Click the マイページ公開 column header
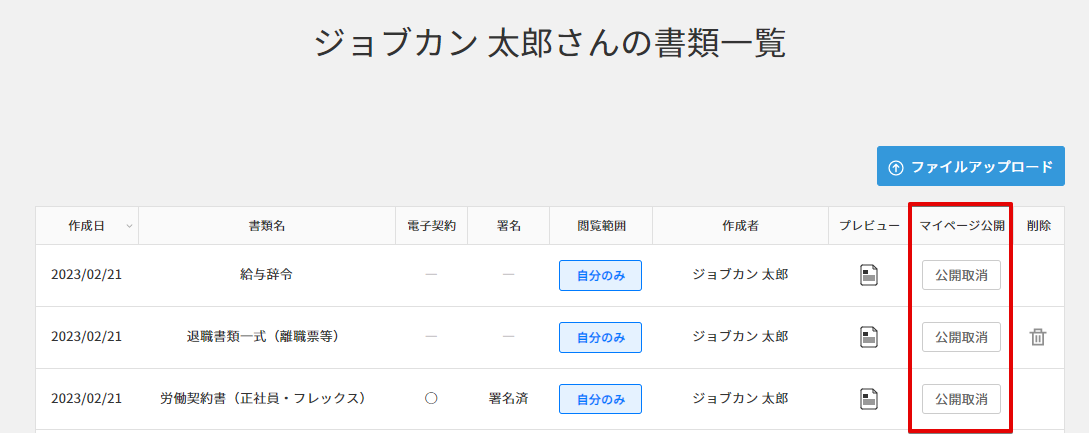1089x437 pixels. click(962, 226)
